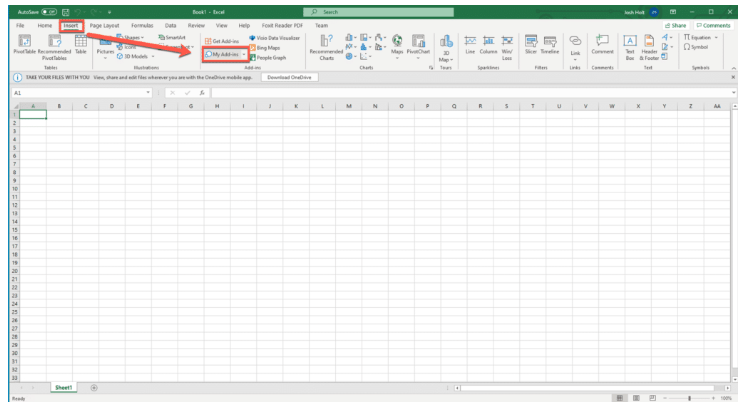743x411 pixels.
Task: Select the Sheet1 tab
Action: (63, 388)
